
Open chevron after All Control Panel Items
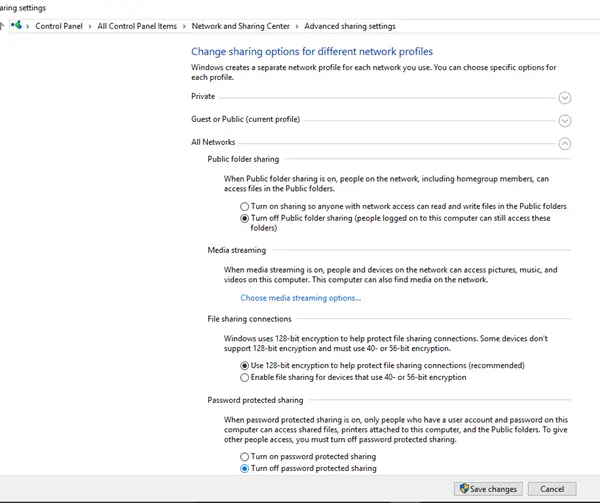[184, 26]
